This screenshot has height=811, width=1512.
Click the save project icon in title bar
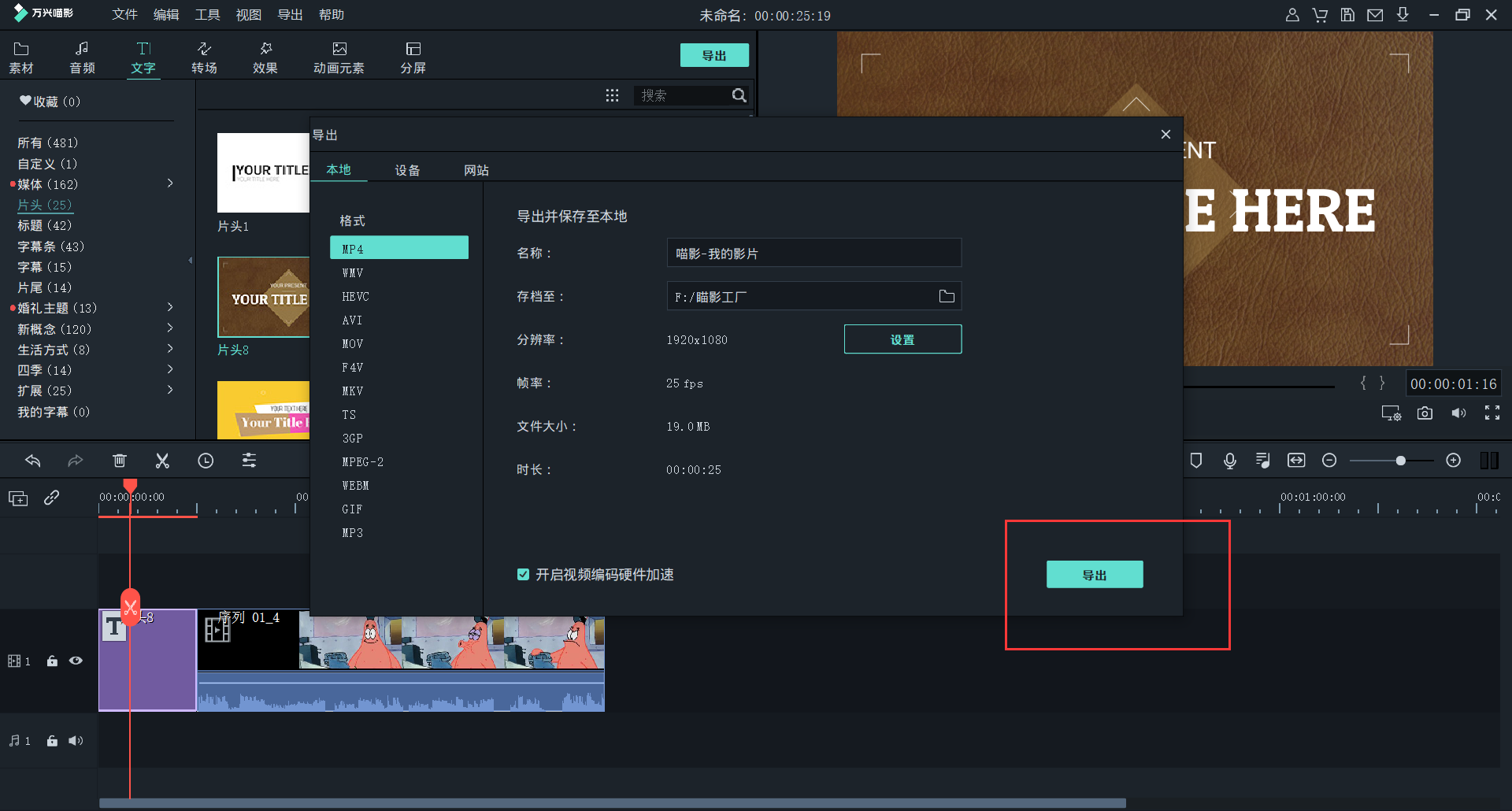tap(1347, 15)
